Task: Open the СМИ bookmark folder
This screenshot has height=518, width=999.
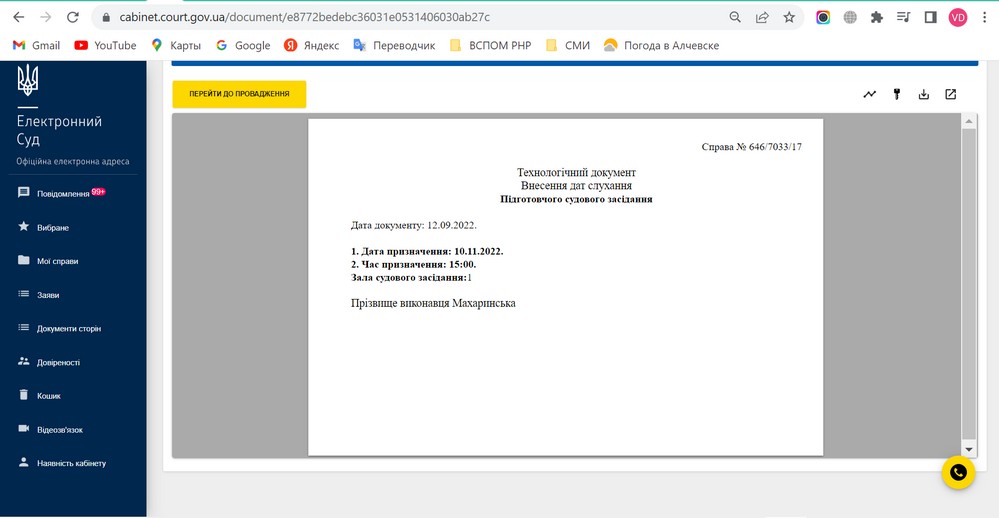Action: [568, 45]
